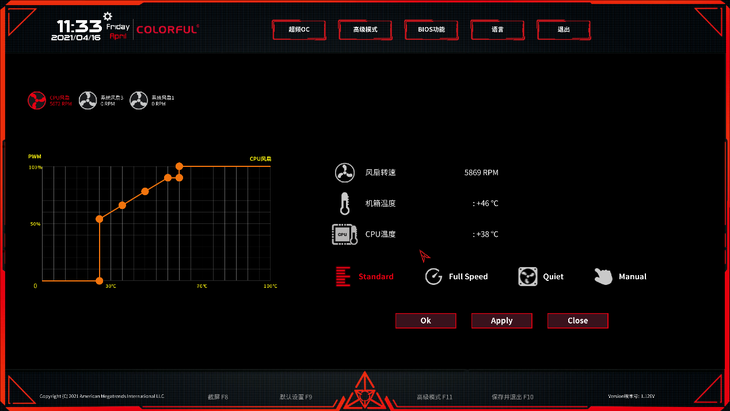Click the 5869 RPM fan speed value
The image size is (730, 411).
pos(481,173)
